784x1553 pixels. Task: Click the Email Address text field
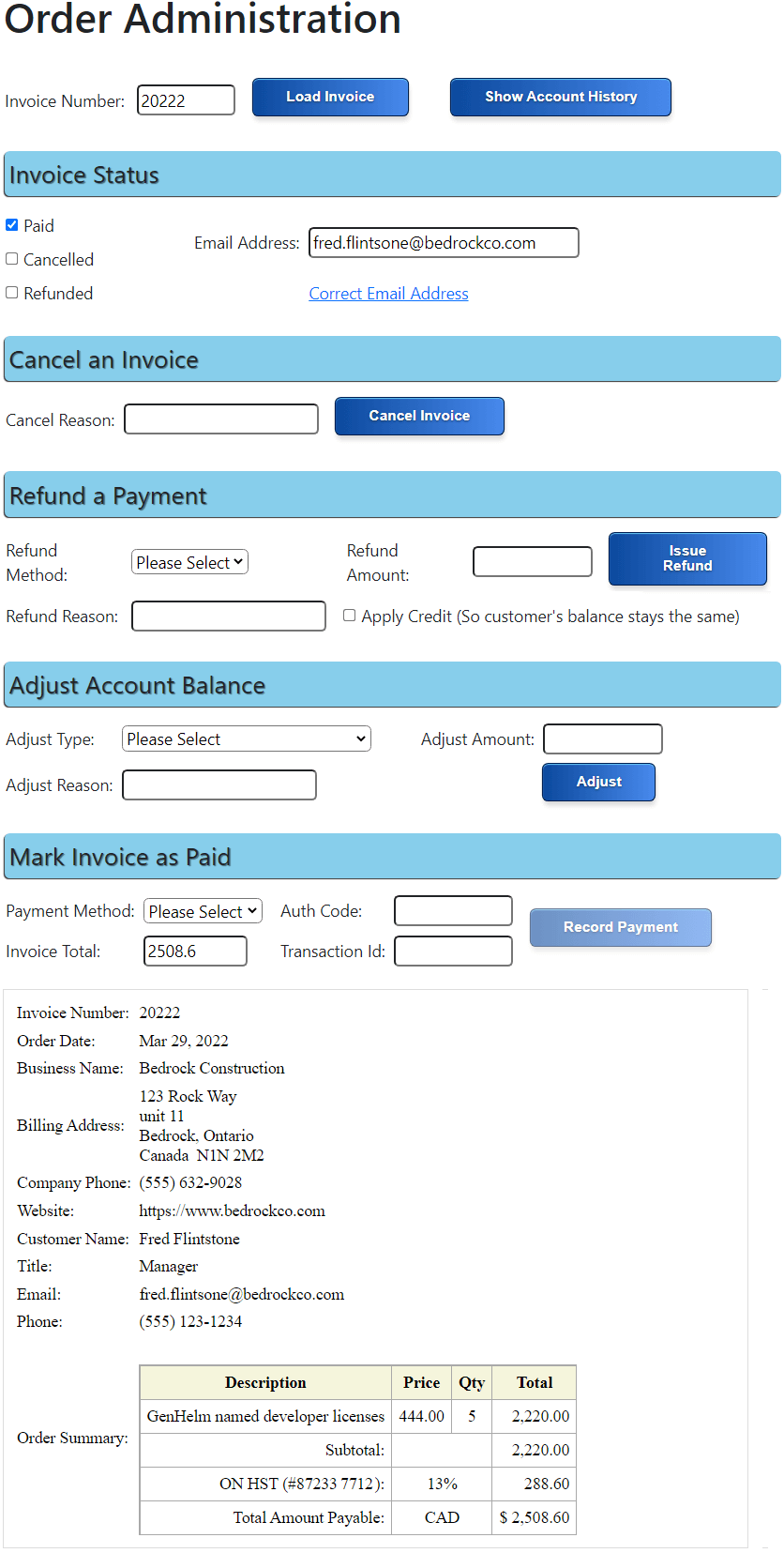[443, 243]
